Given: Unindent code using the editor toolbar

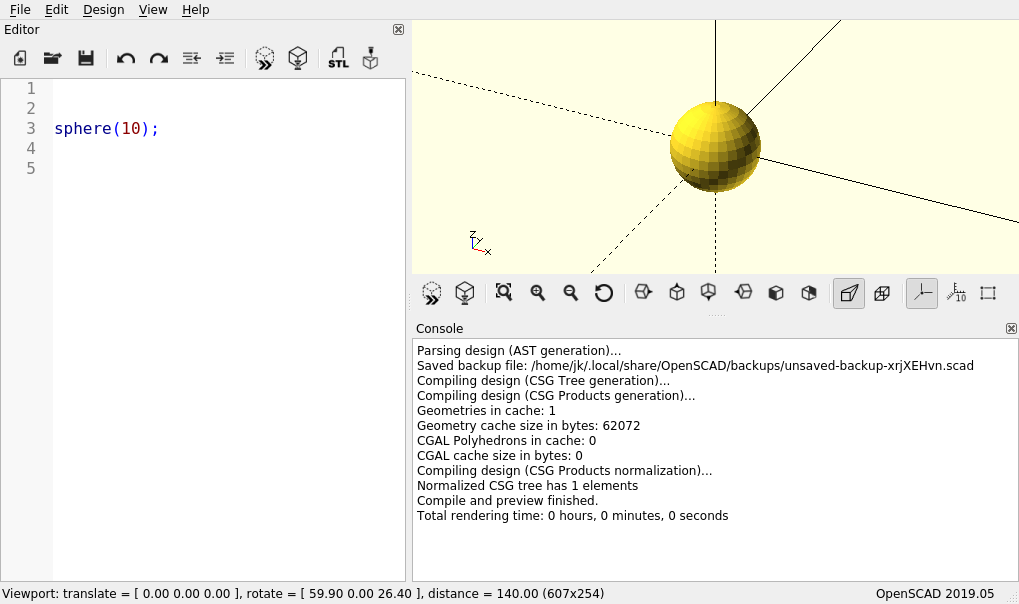Looking at the screenshot, I should pyautogui.click(x=192, y=58).
